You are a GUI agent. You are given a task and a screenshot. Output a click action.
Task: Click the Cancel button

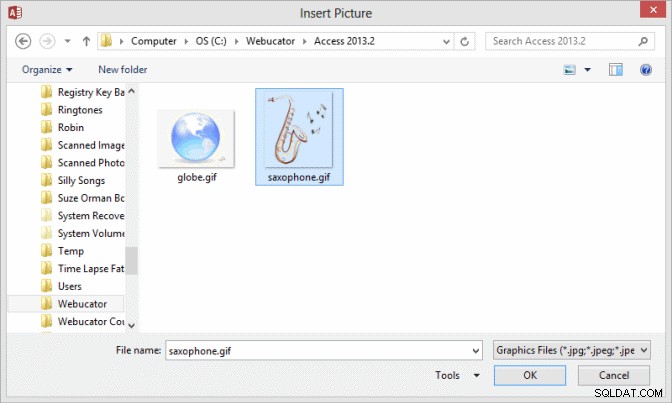coord(614,375)
